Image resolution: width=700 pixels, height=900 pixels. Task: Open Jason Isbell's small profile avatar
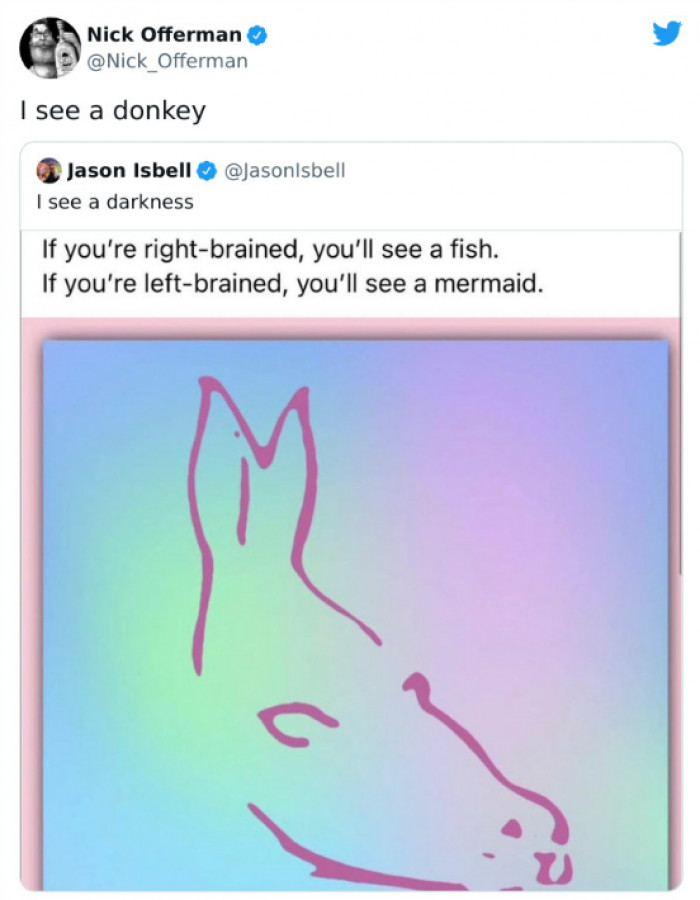coord(48,171)
